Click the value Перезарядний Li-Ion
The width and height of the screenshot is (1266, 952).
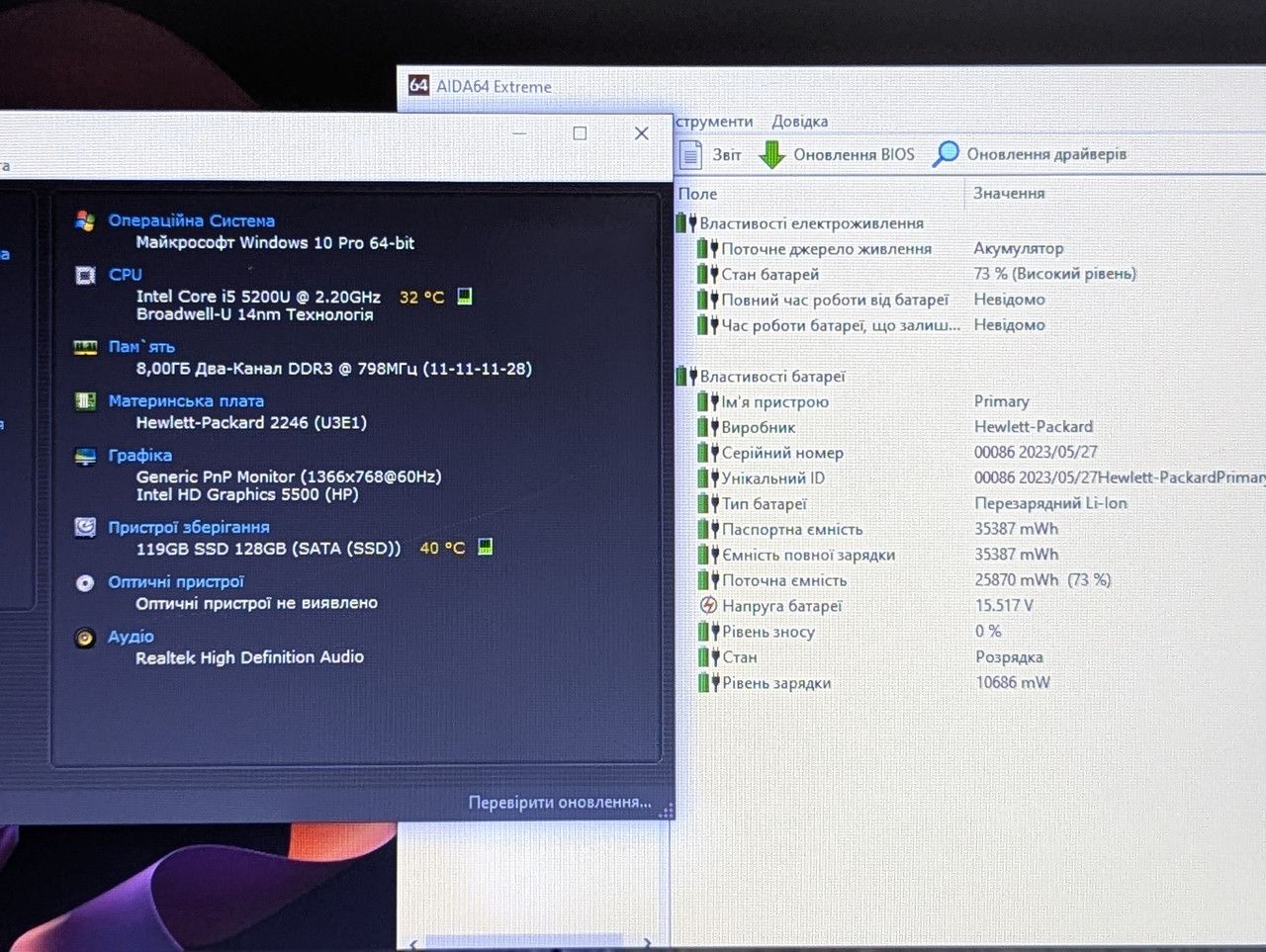1050,503
